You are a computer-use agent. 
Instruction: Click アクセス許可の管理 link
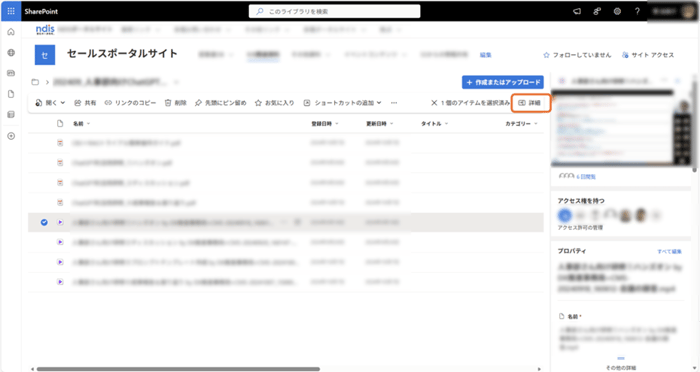tap(580, 228)
